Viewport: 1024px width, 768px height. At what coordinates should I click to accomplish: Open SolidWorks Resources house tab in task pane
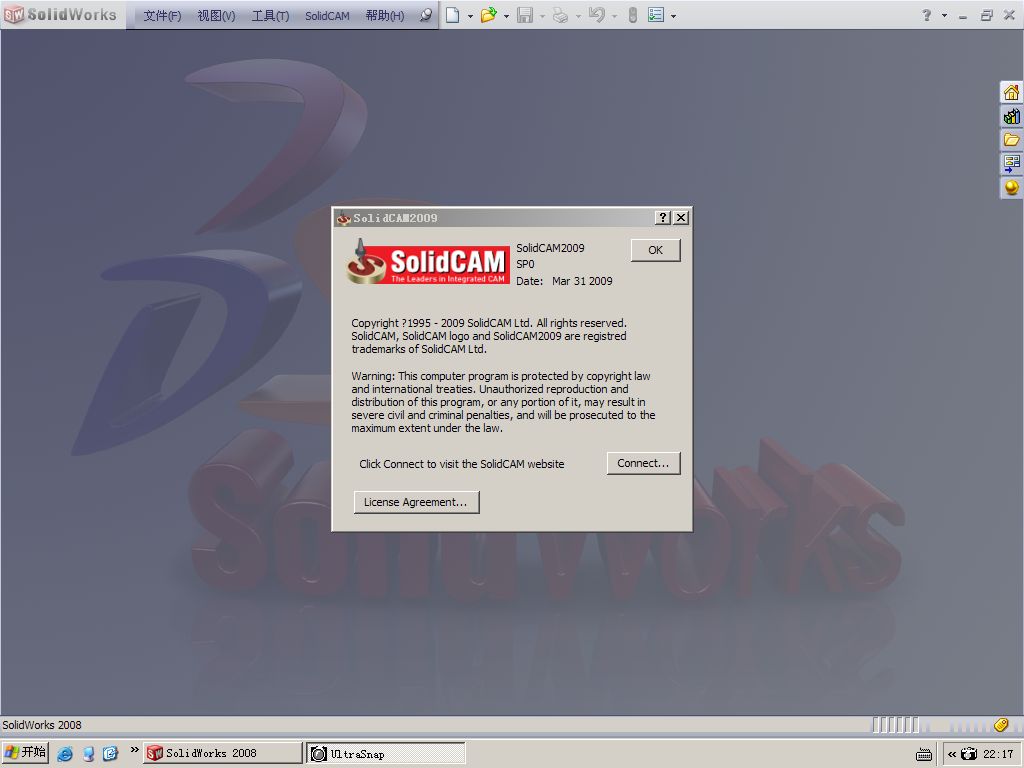coord(1012,93)
